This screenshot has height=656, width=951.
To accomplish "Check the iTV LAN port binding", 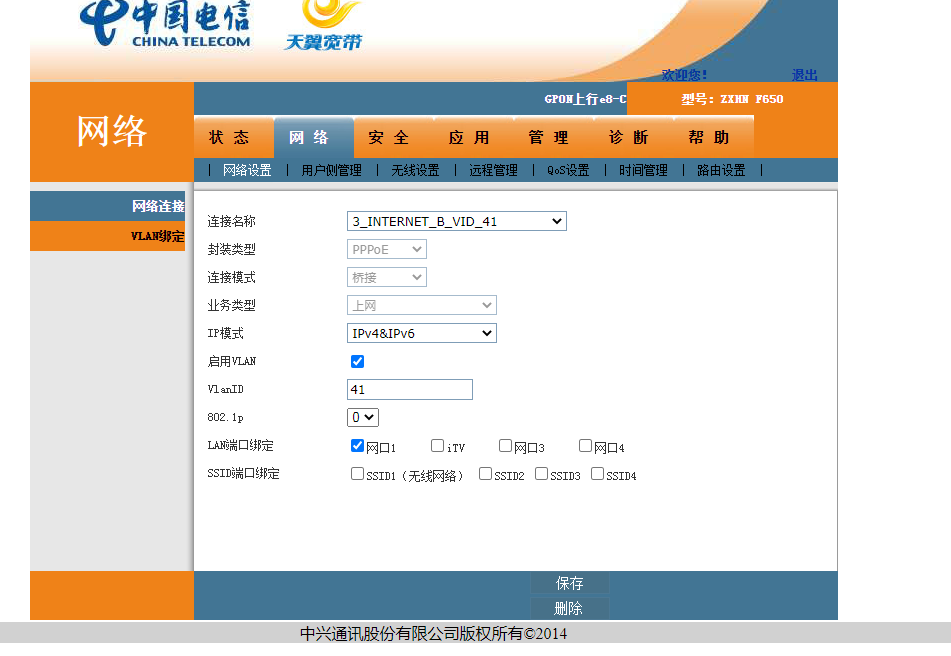I will pyautogui.click(x=437, y=446).
